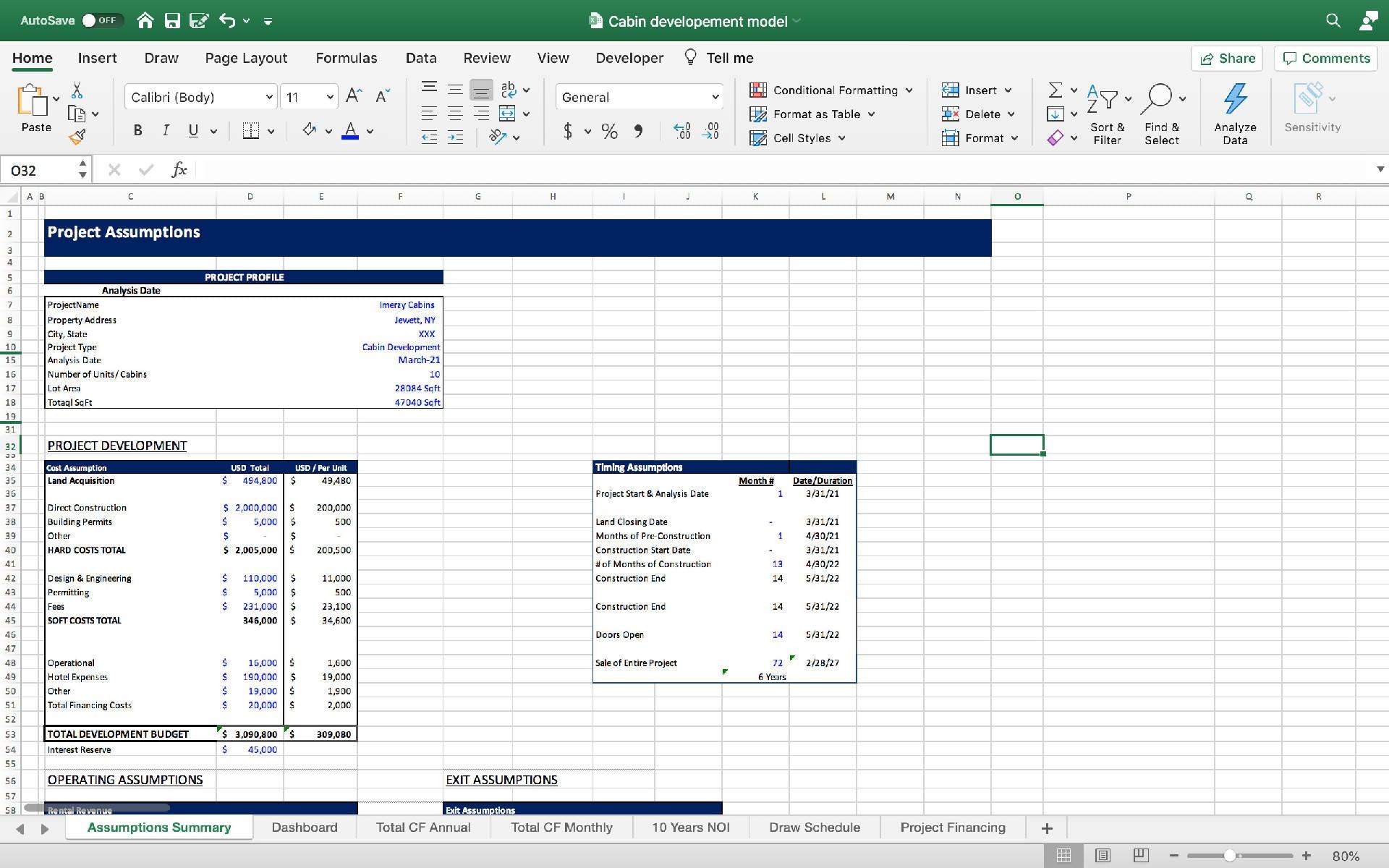Image resolution: width=1389 pixels, height=868 pixels.
Task: Click Increase Decimal icon
Action: point(681,131)
